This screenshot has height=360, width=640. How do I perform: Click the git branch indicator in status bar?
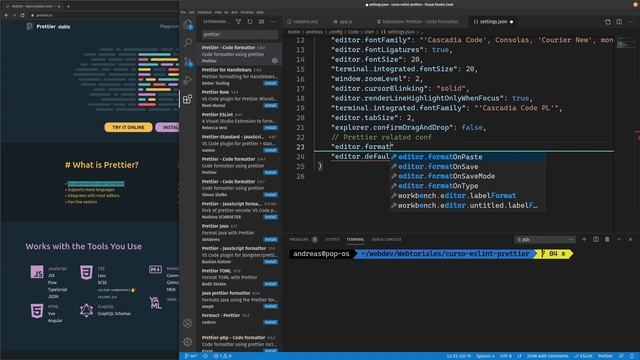[191, 356]
